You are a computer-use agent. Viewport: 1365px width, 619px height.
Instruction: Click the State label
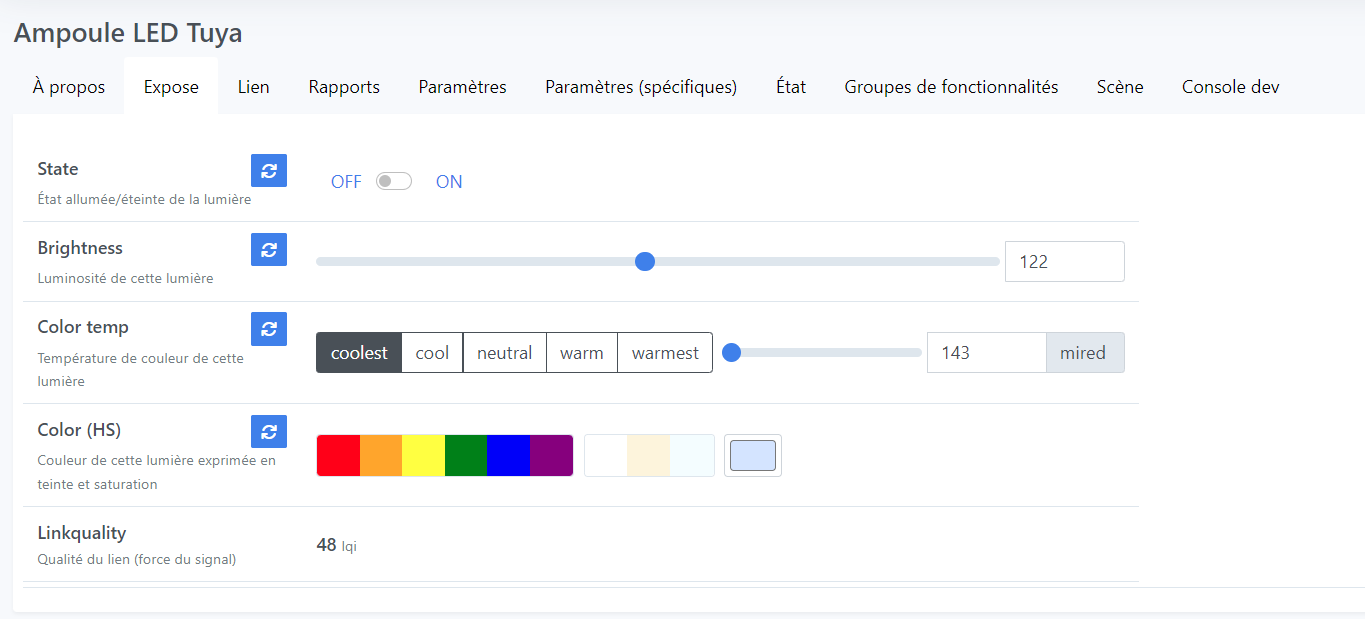[x=58, y=169]
